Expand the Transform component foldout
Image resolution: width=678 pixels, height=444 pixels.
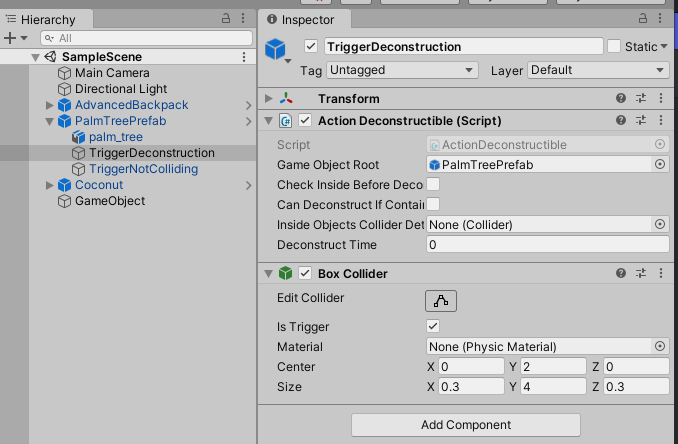point(268,98)
